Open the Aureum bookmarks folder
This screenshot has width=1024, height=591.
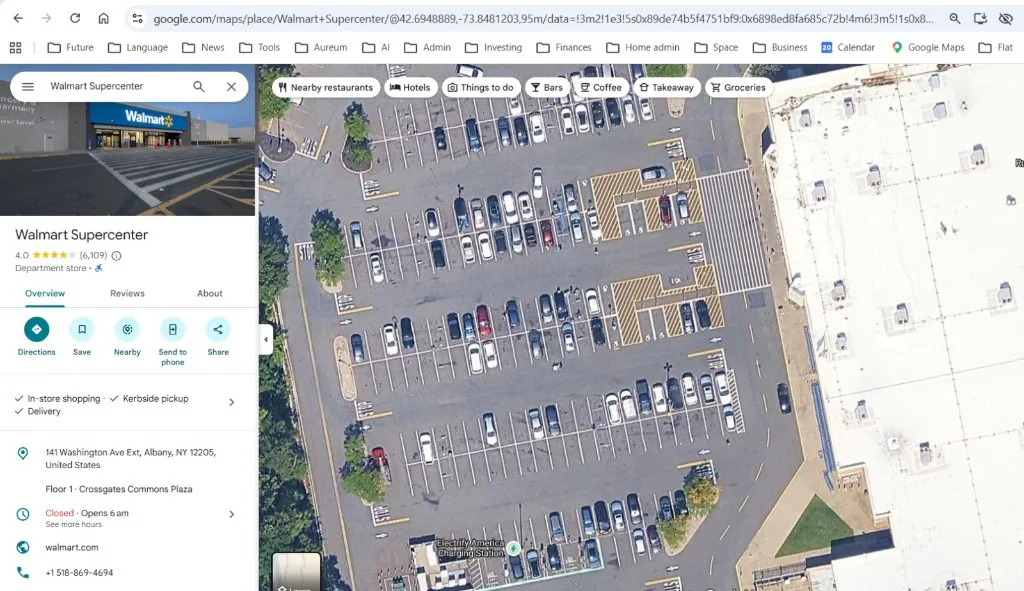pos(321,47)
